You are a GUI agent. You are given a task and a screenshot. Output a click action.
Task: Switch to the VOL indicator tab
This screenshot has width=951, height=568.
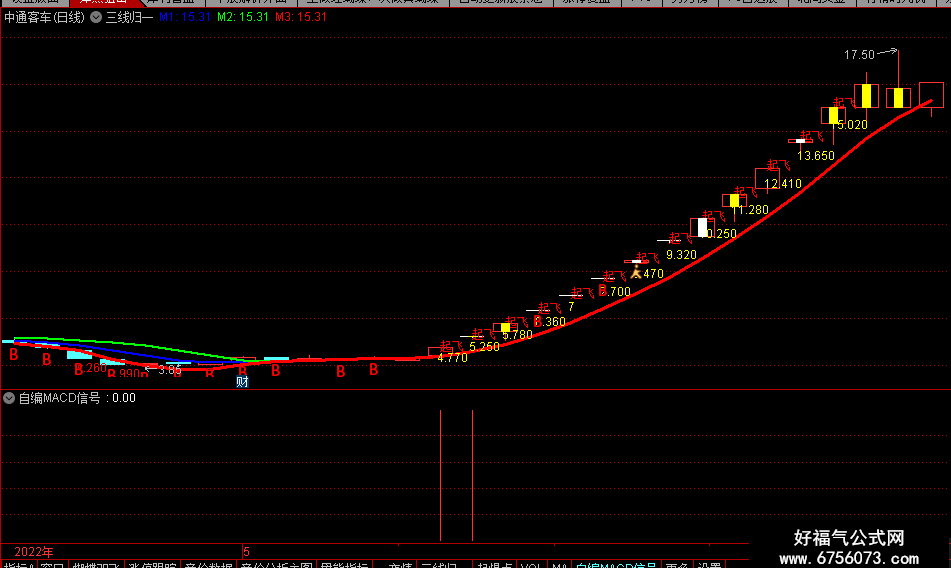coord(531,564)
